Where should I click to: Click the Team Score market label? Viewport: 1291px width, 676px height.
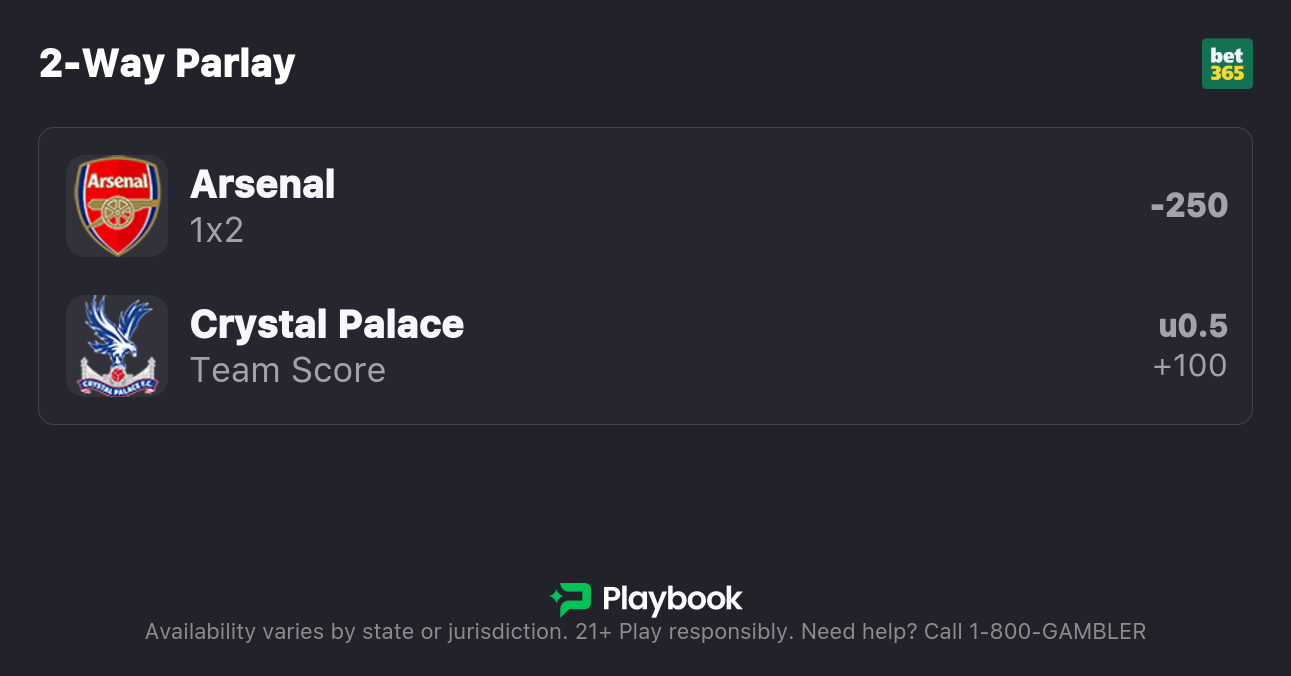(x=288, y=371)
